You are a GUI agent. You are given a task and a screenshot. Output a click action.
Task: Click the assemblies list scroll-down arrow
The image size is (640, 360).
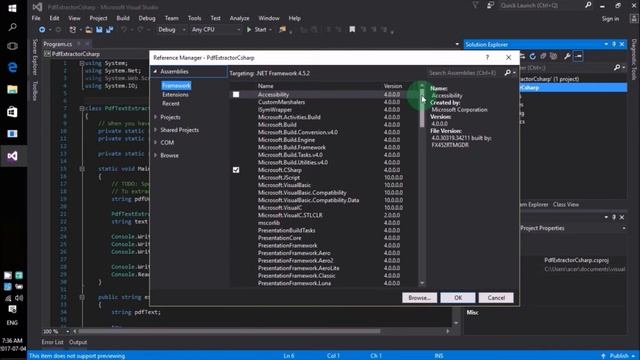(422, 283)
